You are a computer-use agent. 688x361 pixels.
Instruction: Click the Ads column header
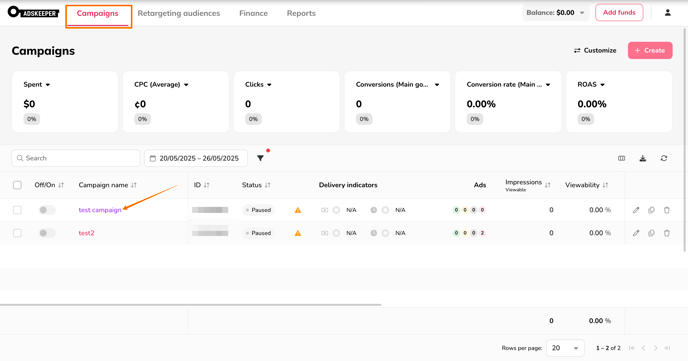click(480, 185)
